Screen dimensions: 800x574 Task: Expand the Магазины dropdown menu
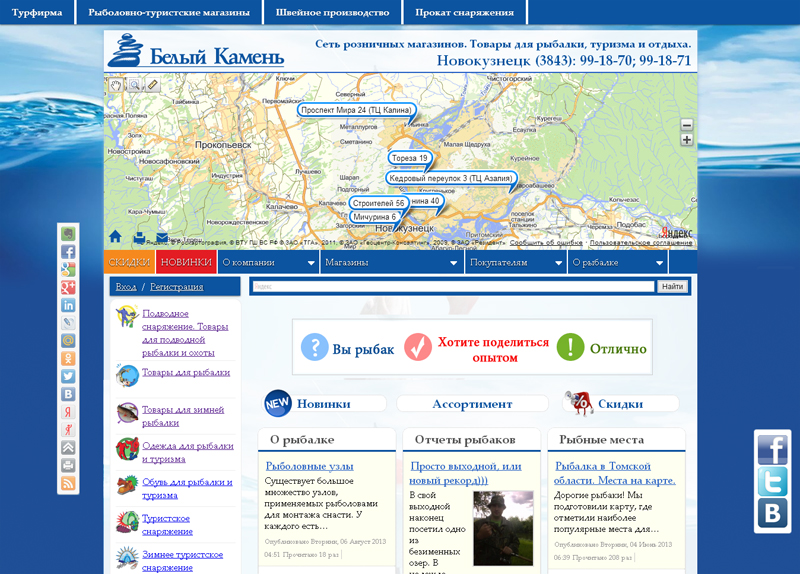click(391, 262)
